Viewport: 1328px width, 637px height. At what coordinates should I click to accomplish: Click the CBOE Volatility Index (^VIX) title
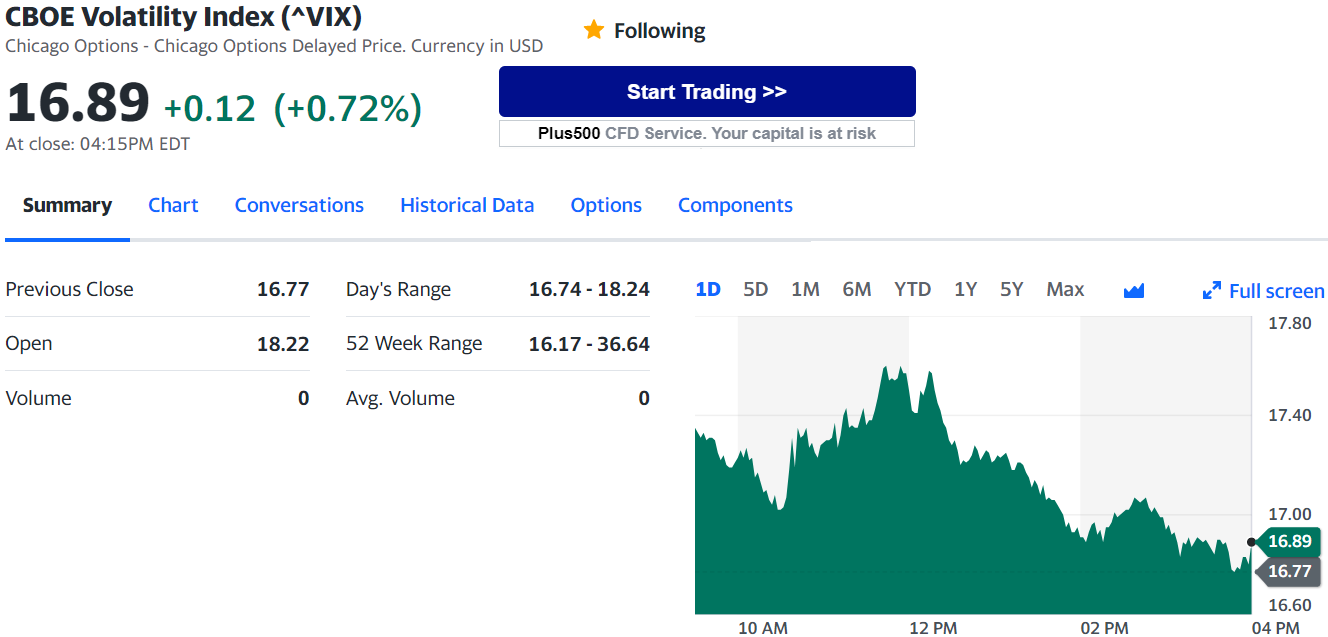[x=184, y=17]
